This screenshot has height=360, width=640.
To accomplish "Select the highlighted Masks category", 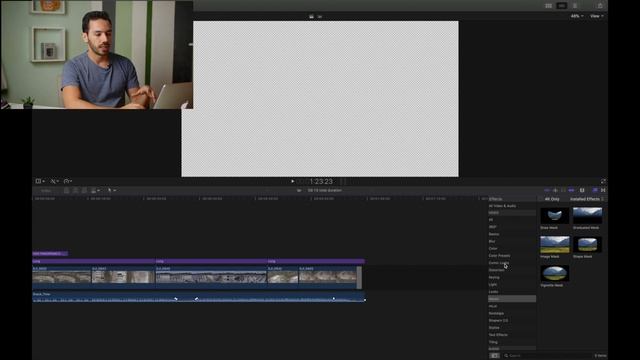I will [x=512, y=299].
